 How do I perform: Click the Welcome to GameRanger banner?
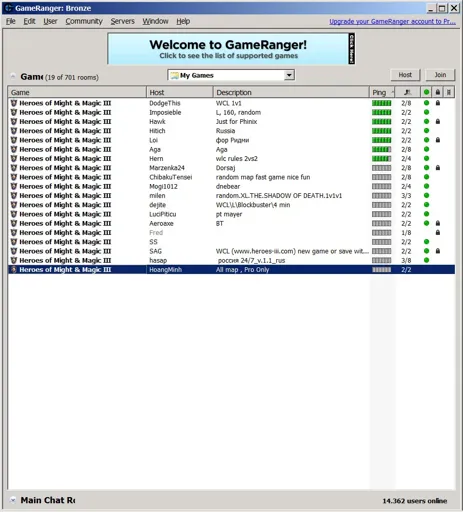click(x=231, y=49)
